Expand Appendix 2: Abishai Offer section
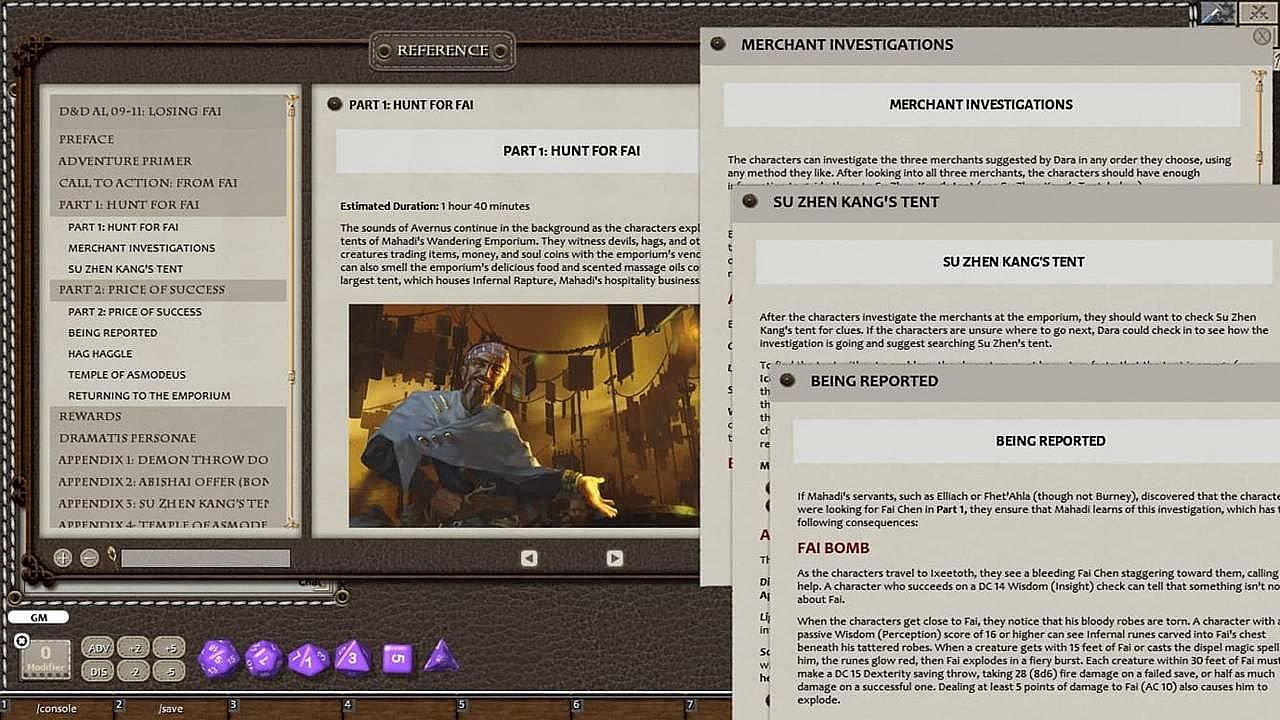The height and width of the screenshot is (720, 1280). (168, 482)
